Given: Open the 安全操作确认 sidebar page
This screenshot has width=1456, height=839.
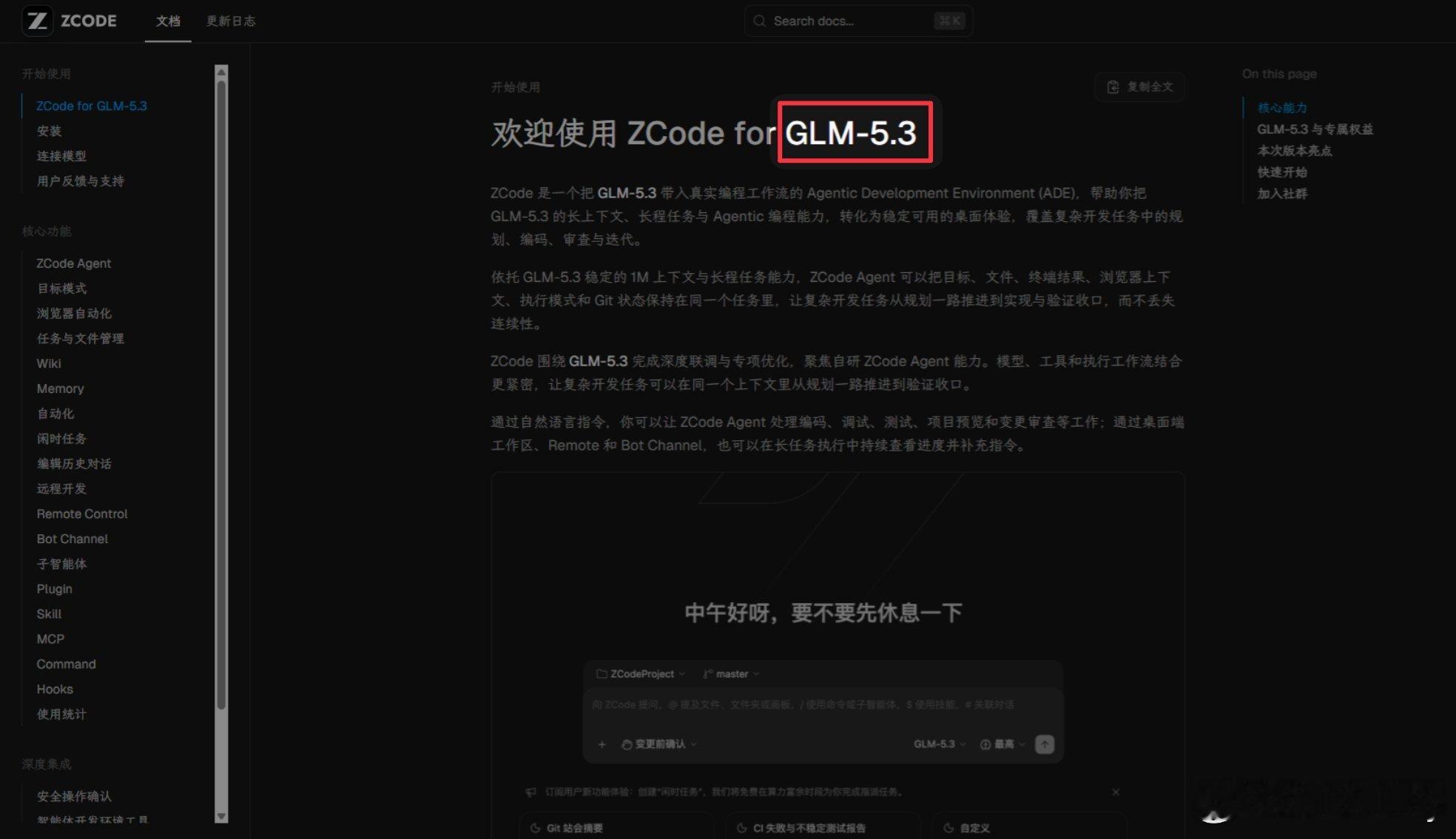Looking at the screenshot, I should [74, 797].
